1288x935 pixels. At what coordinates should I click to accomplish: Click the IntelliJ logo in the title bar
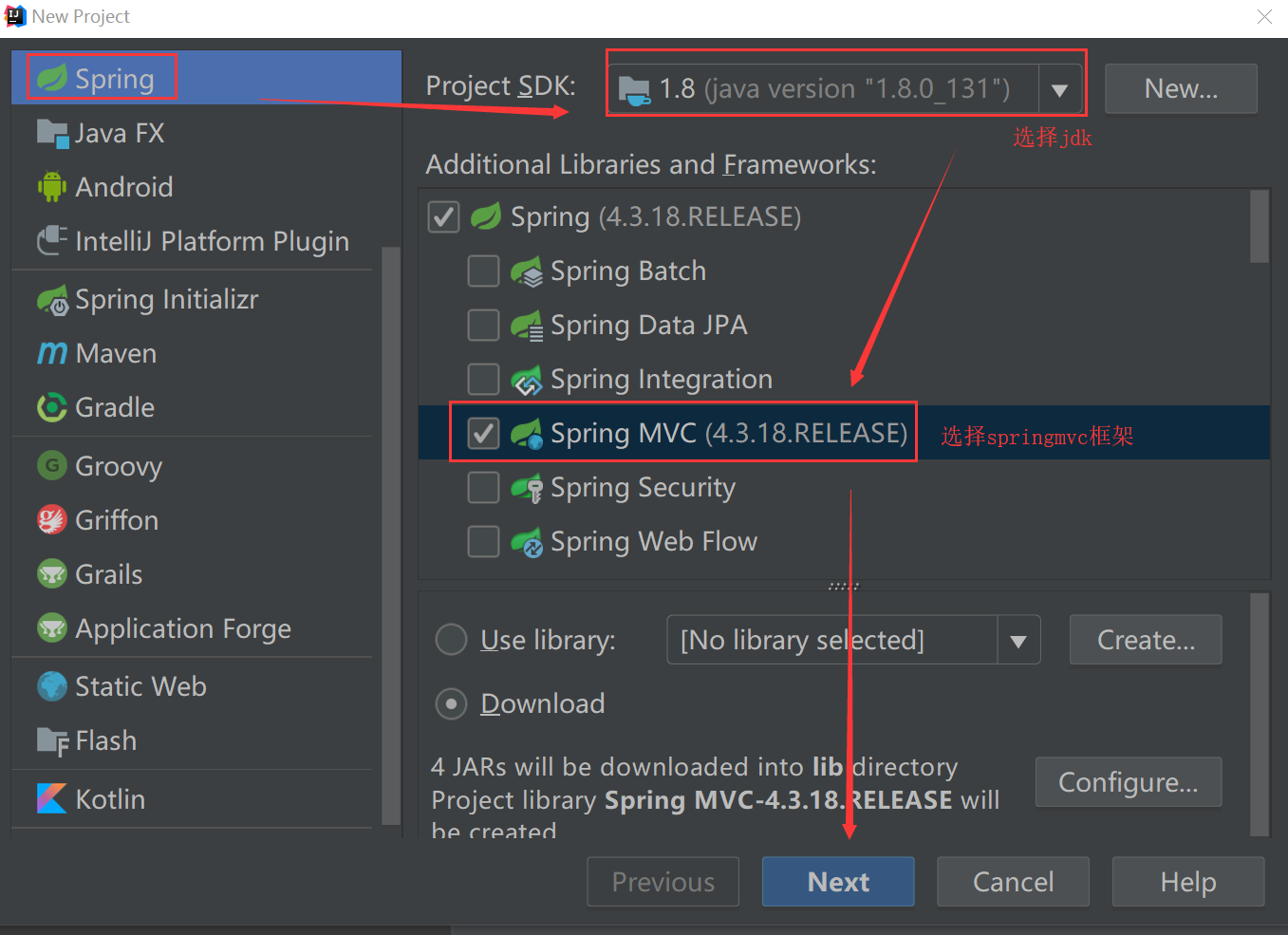point(15,16)
